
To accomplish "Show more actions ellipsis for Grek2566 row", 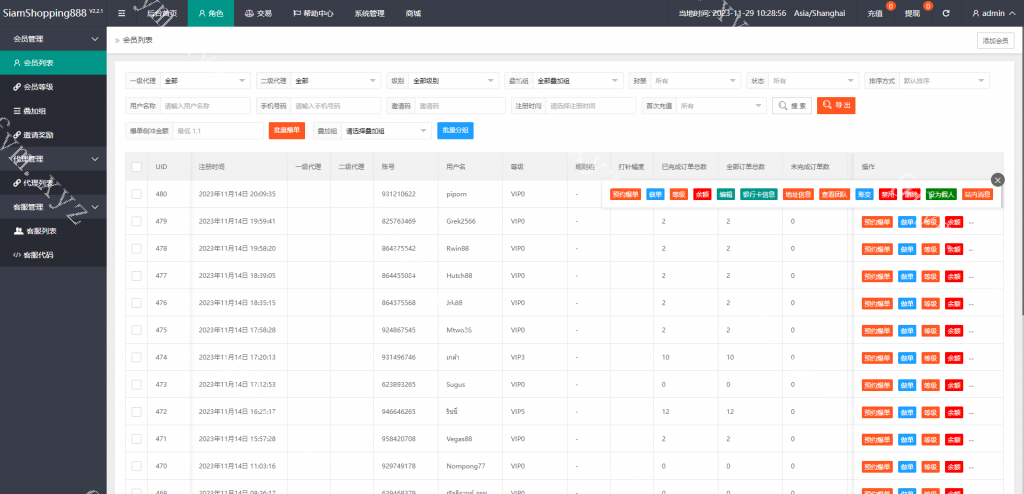I will click(971, 222).
